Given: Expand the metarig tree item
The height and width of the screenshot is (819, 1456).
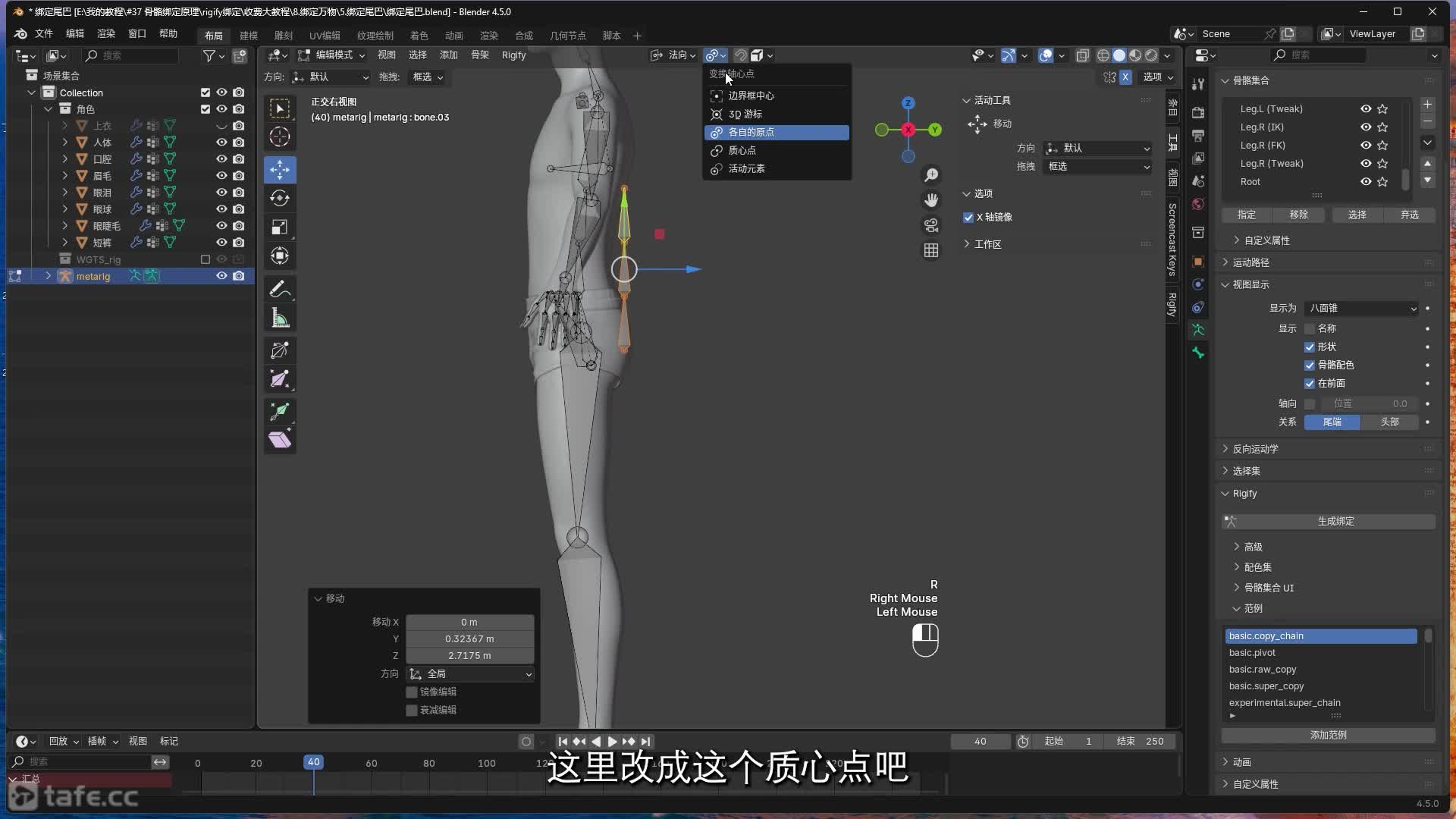Looking at the screenshot, I should point(49,276).
